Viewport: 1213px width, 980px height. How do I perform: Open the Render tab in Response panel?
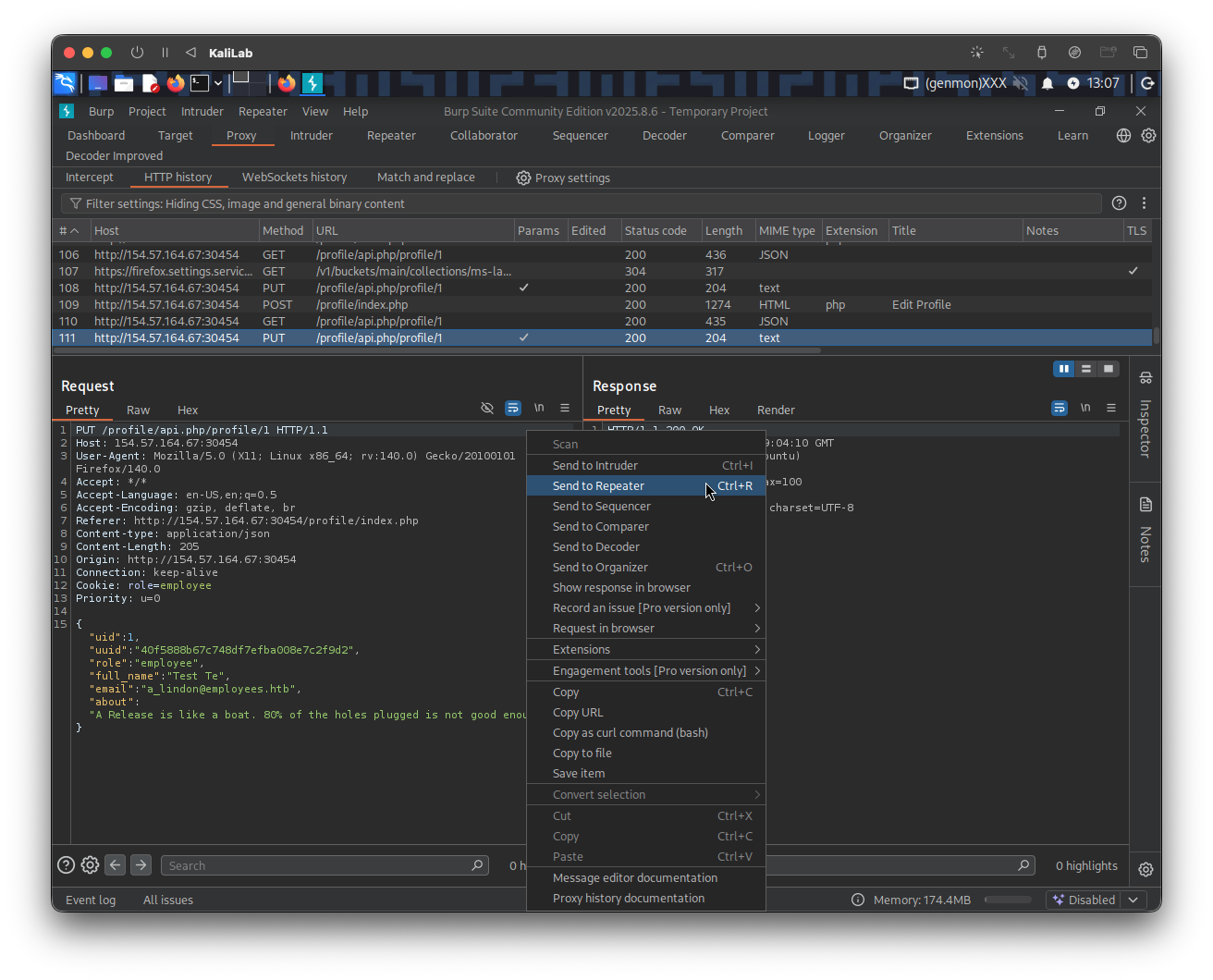tap(776, 410)
